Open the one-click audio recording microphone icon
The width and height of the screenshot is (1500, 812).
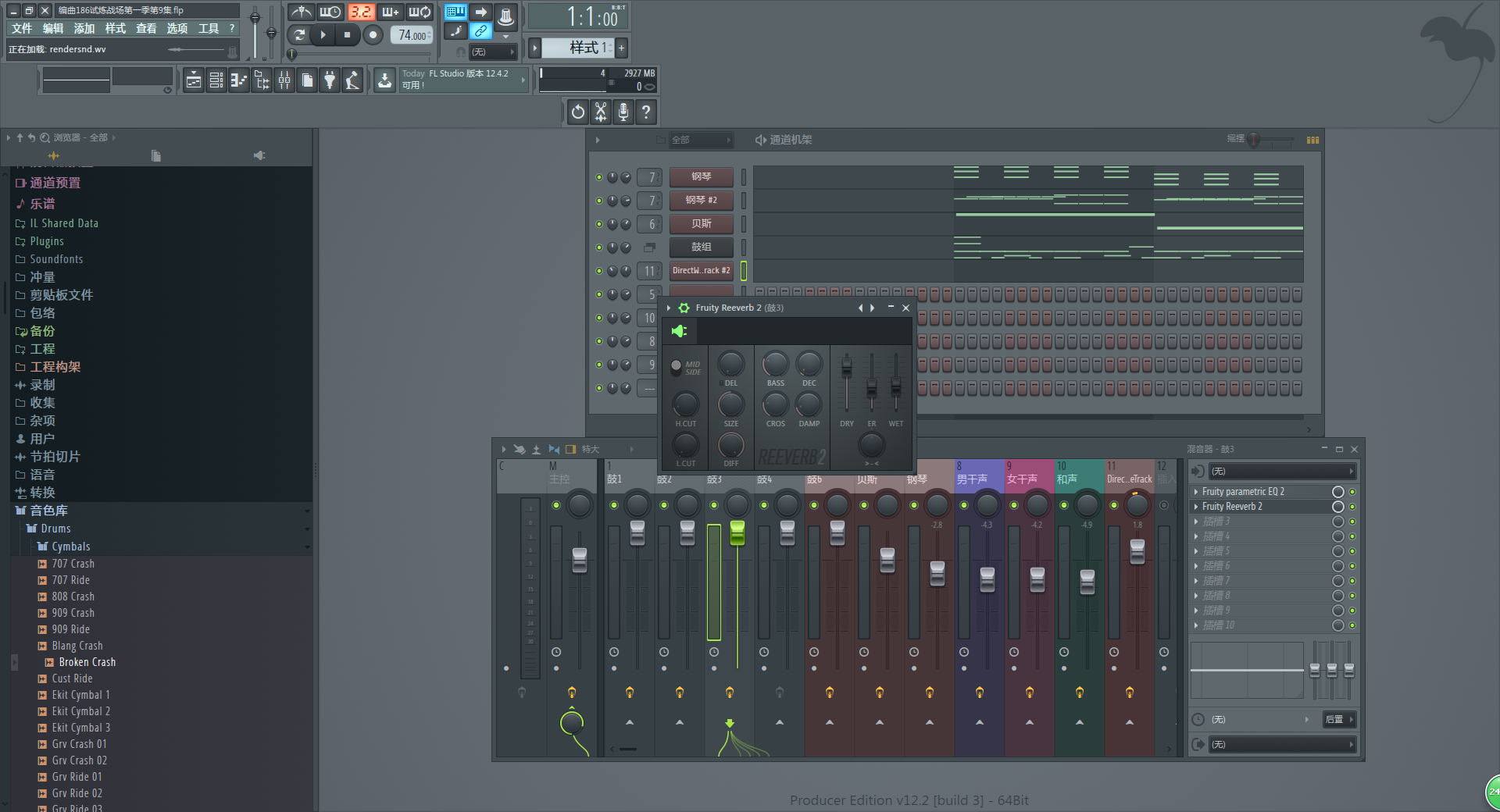click(x=623, y=112)
